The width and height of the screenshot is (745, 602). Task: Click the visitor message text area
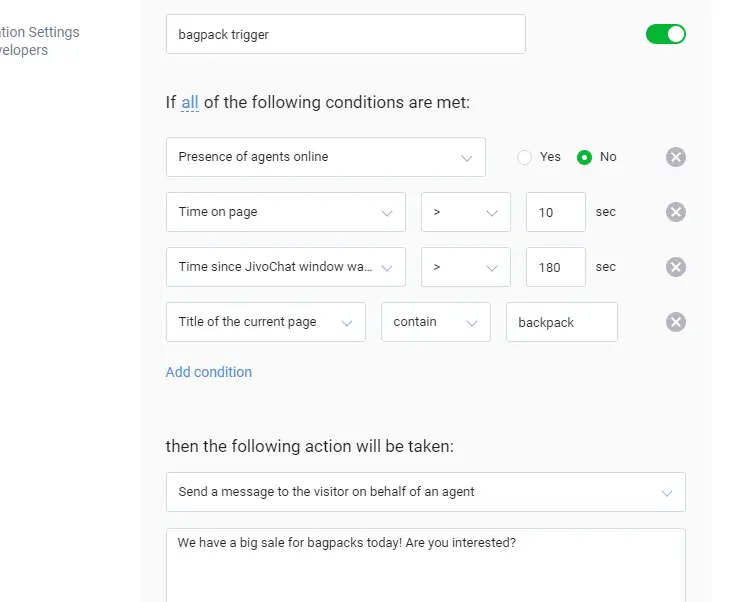pyautogui.click(x=425, y=565)
